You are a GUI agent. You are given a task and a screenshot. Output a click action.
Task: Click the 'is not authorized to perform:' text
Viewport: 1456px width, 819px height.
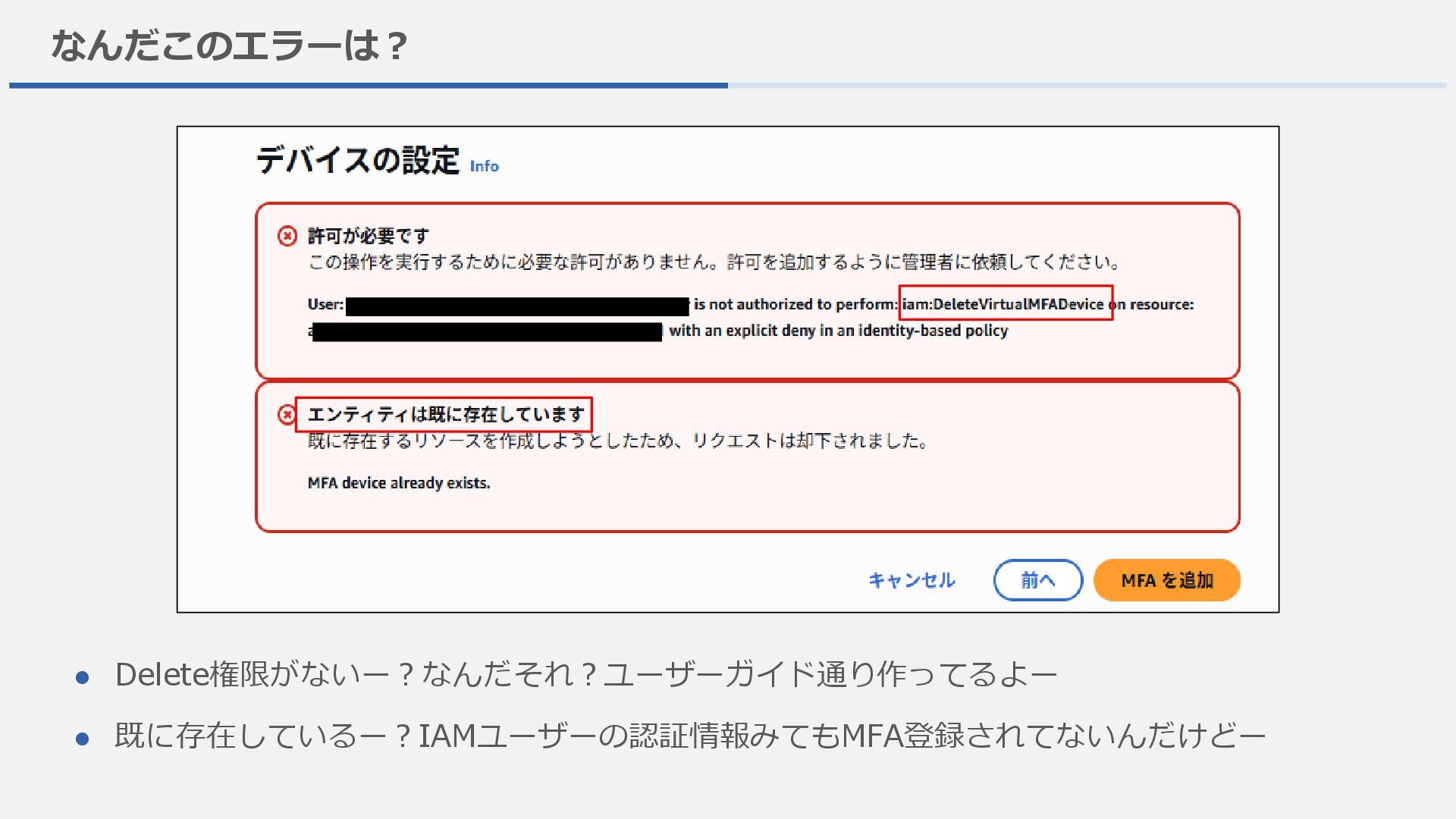(x=795, y=304)
